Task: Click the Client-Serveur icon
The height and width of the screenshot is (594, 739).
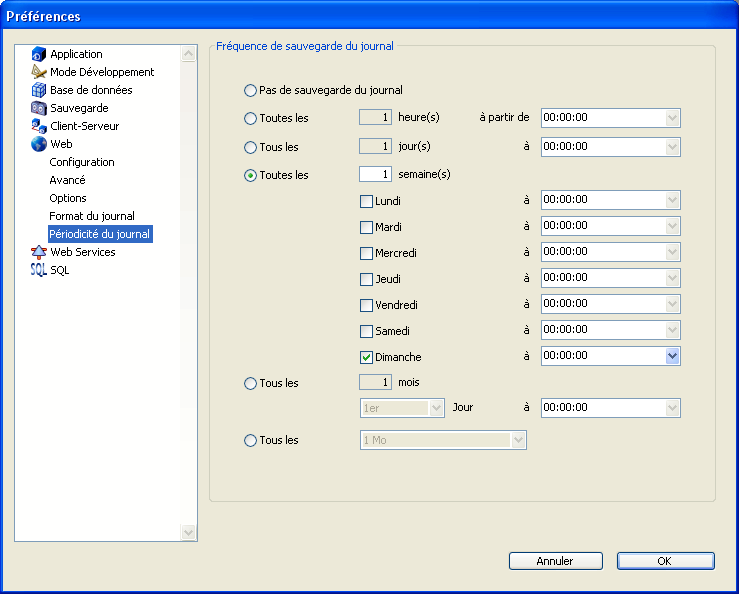Action: (x=39, y=126)
